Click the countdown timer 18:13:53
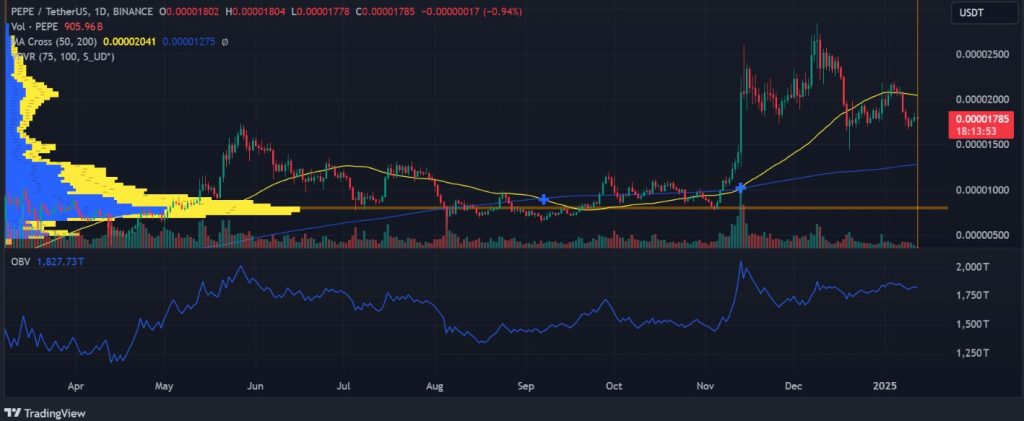 point(978,131)
